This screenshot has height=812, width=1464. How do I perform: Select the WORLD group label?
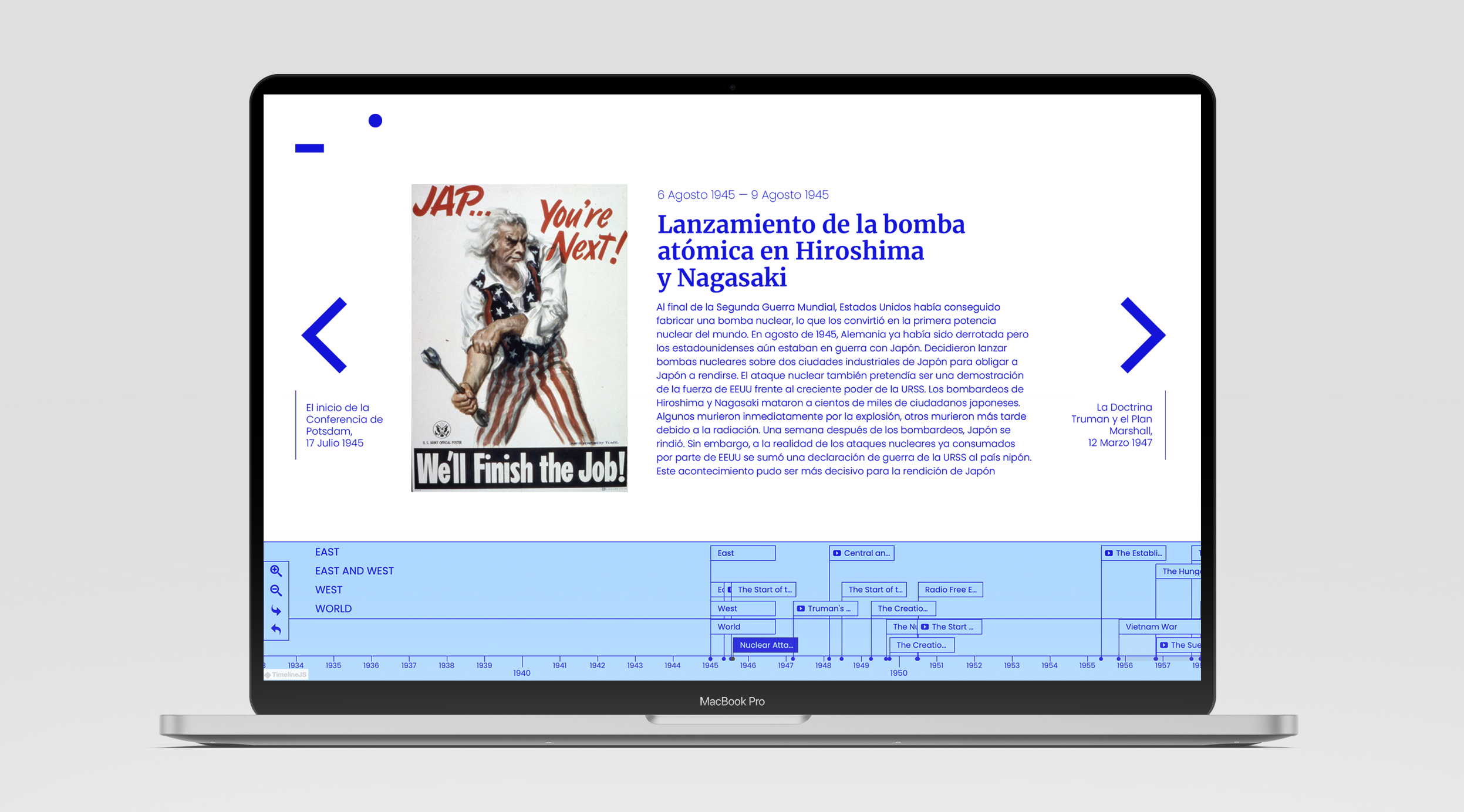pyautogui.click(x=333, y=608)
